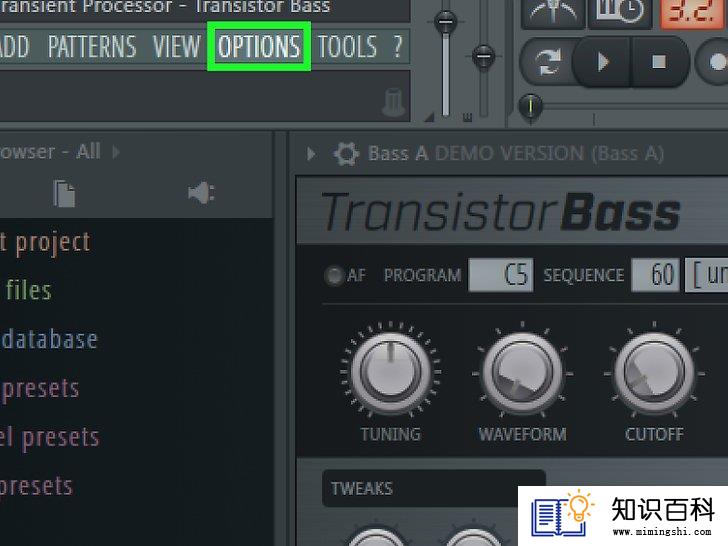This screenshot has width=728, height=546.
Task: Click the metronome icon
Action: 552,12
